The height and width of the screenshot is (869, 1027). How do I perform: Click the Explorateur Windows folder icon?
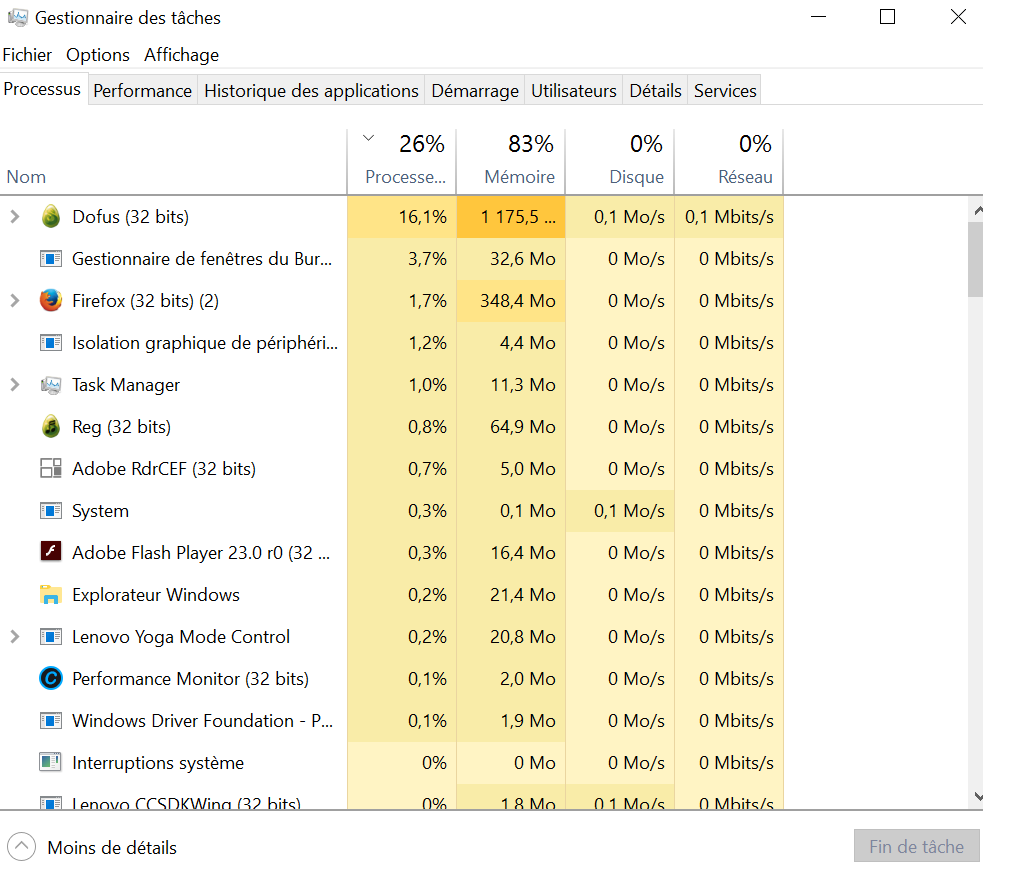50,595
